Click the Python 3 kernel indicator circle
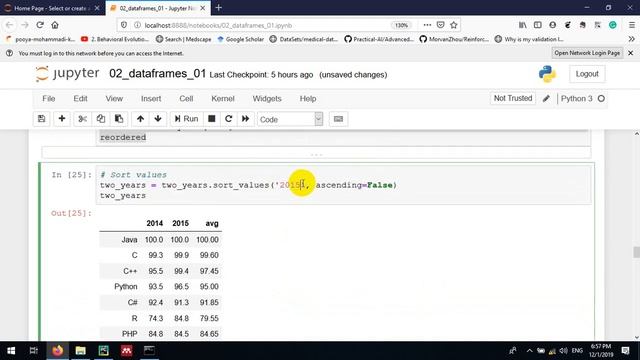Image resolution: width=640 pixels, height=360 pixels. 601,98
